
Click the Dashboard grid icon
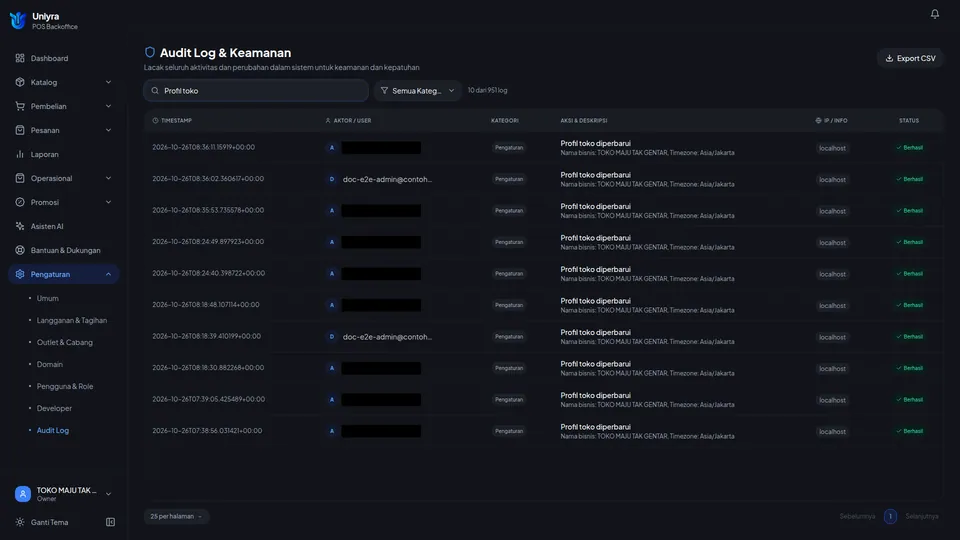(20, 58)
